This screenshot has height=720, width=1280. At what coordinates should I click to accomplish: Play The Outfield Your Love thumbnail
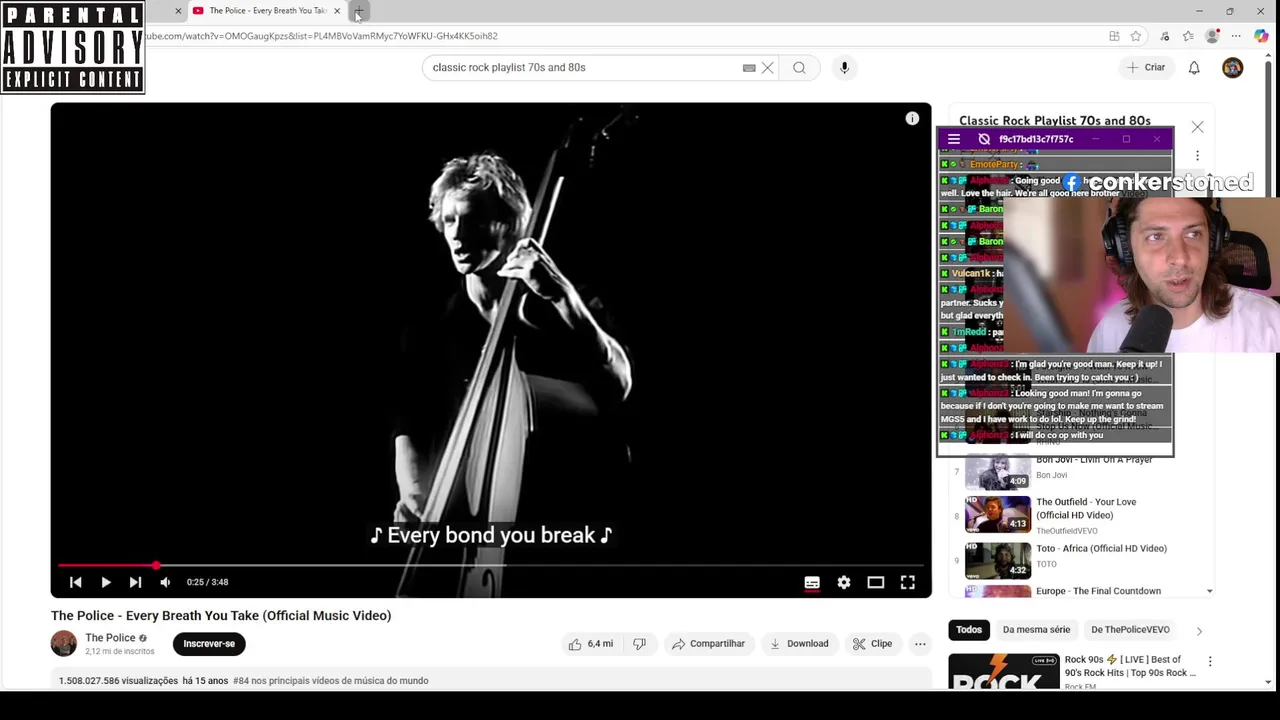(997, 513)
